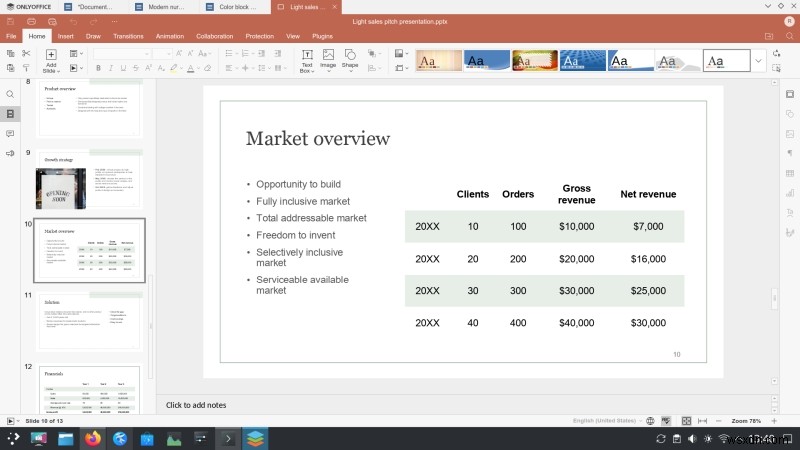The height and width of the screenshot is (450, 800).
Task: Click the Decrease indent icon
Action: [262, 54]
